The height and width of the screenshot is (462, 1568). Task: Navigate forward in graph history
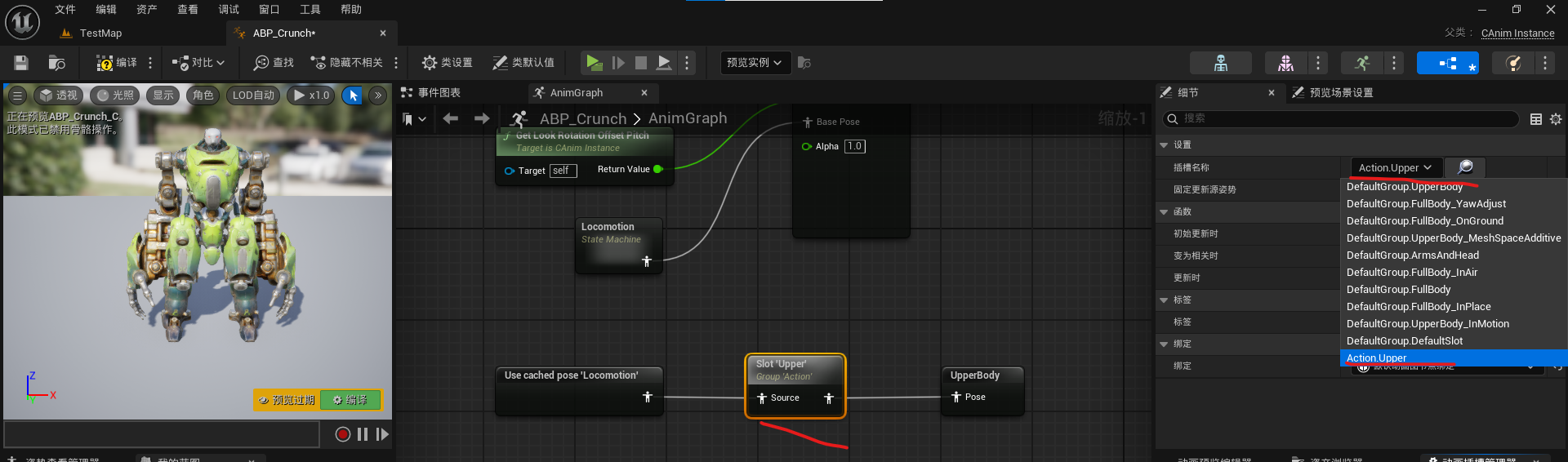pos(482,119)
